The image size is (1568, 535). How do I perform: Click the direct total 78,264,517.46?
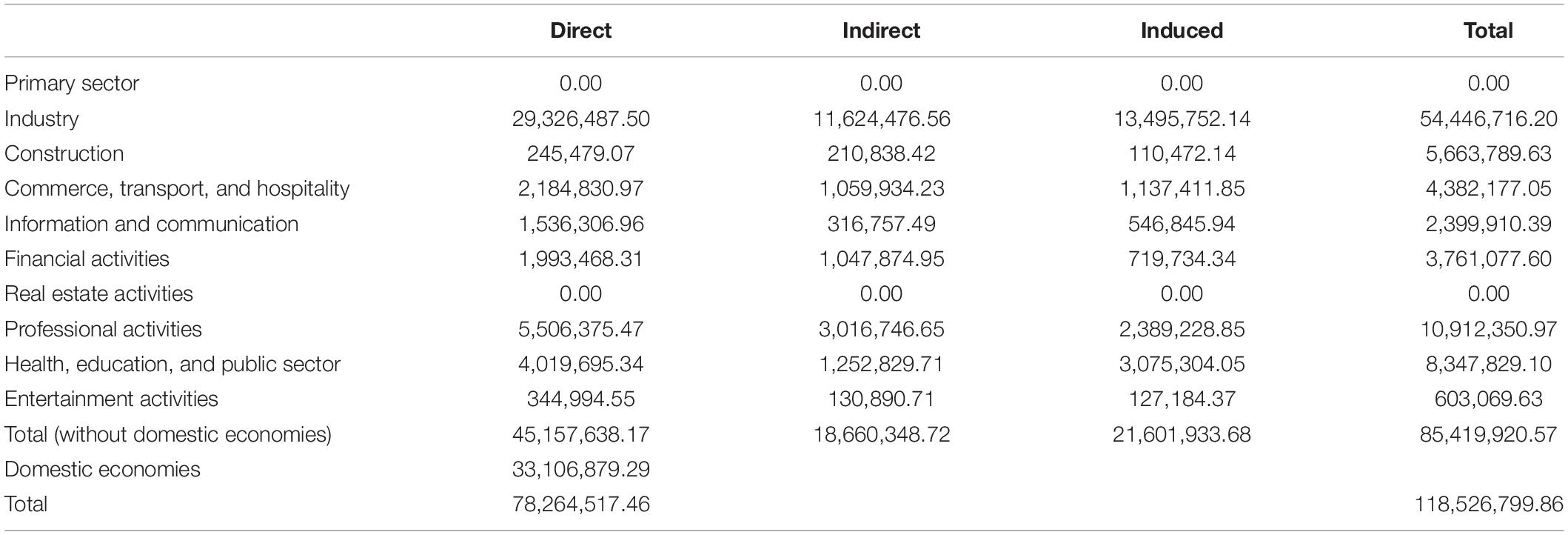580,504
